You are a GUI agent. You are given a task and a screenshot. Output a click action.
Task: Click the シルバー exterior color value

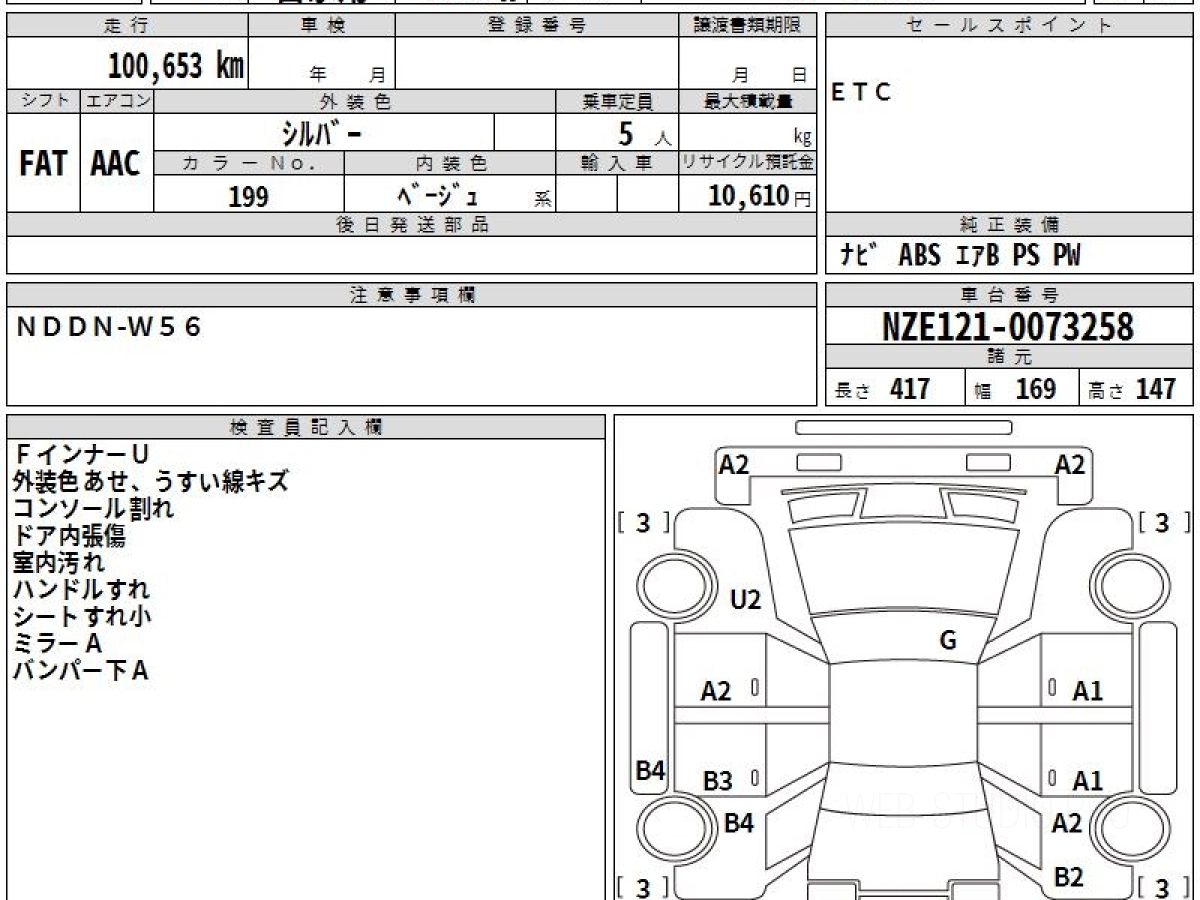coord(322,133)
